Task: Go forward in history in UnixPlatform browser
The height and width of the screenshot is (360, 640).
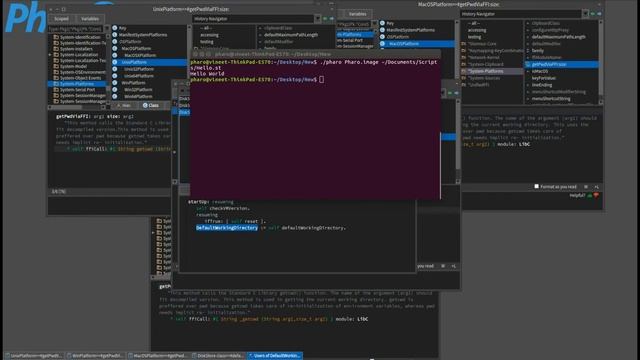Action: click(x=331, y=19)
